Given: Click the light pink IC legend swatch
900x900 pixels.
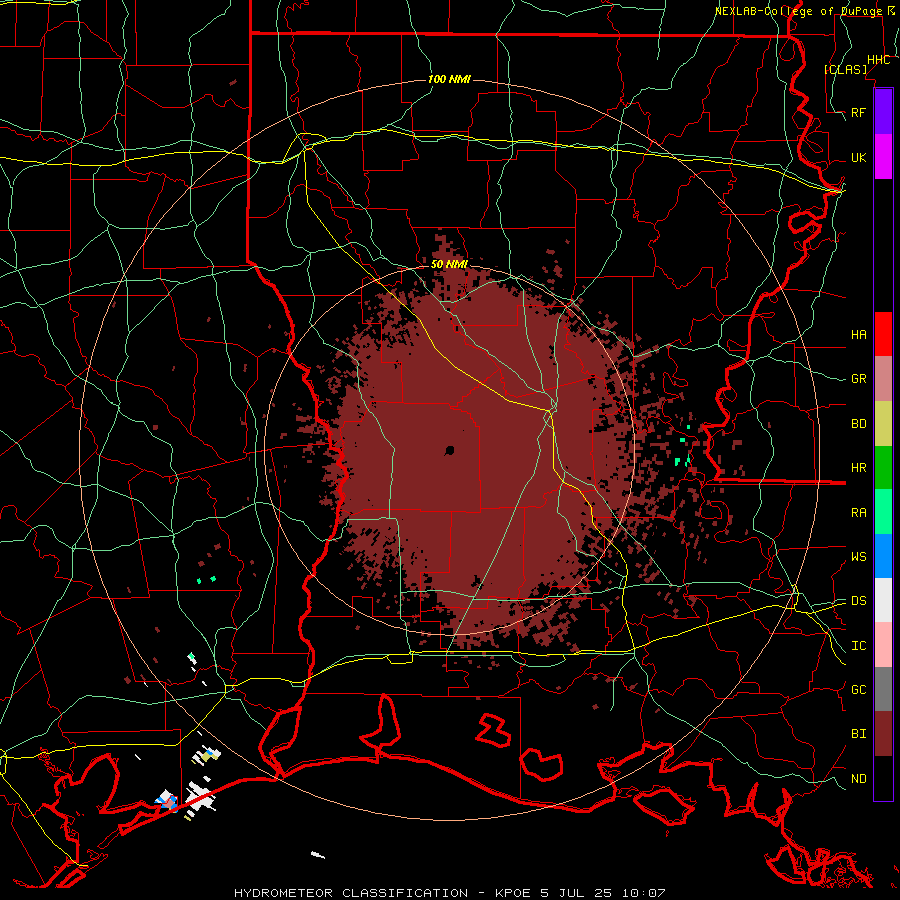Looking at the screenshot, I should [x=883, y=645].
